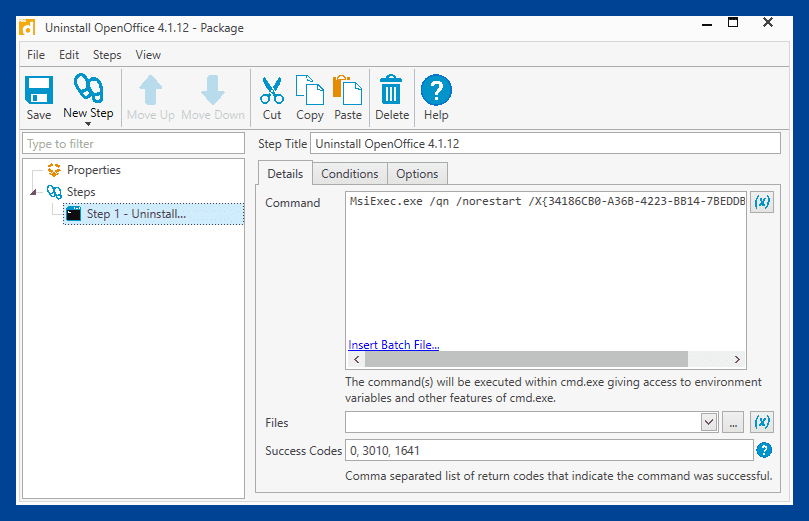809x521 pixels.
Task: Close the Package window
Action: [768, 22]
